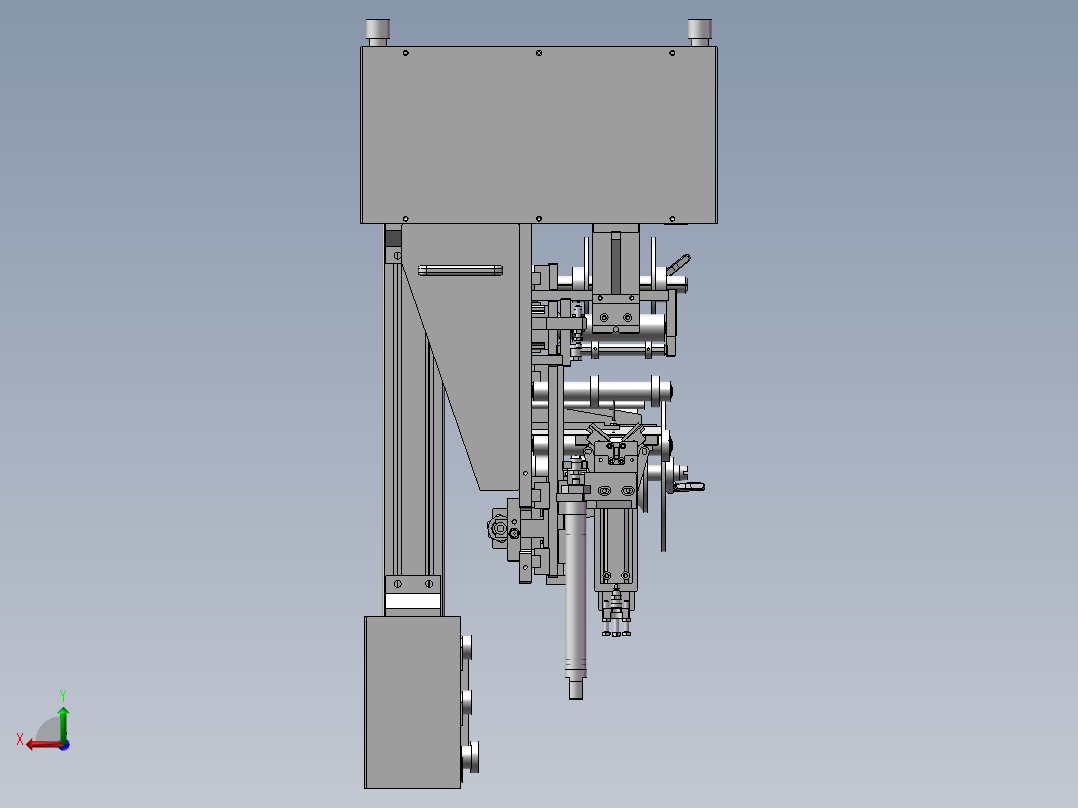The height and width of the screenshot is (808, 1078).
Task: Select the wide horizontal roller in the middle
Action: pyautogui.click(x=602, y=392)
